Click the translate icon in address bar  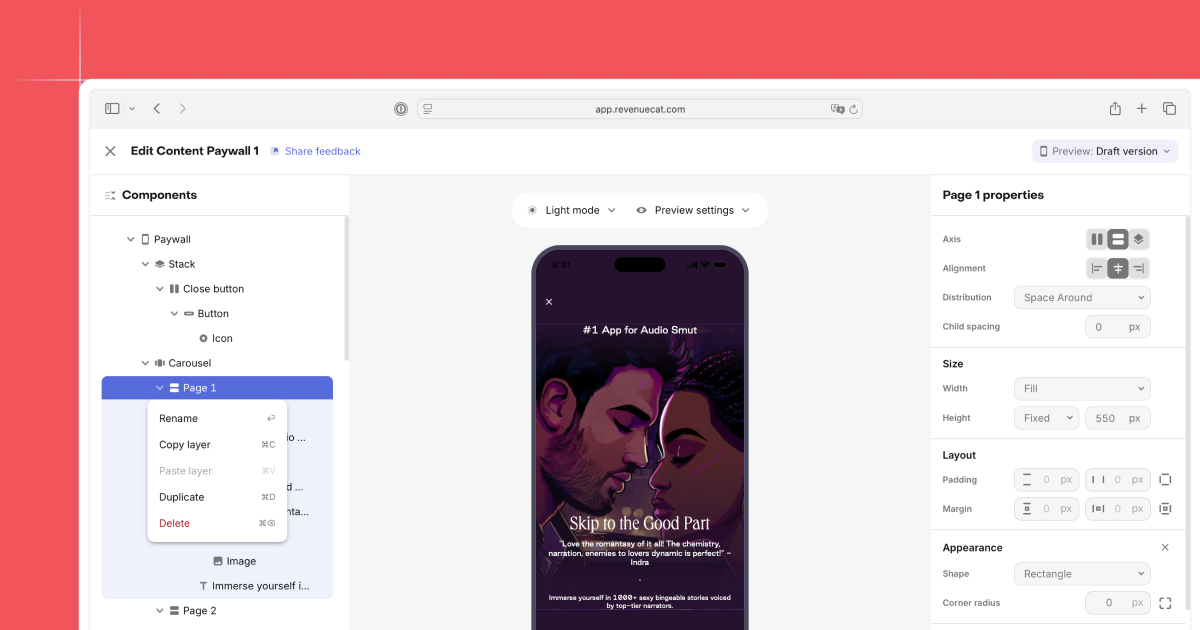[x=838, y=109]
